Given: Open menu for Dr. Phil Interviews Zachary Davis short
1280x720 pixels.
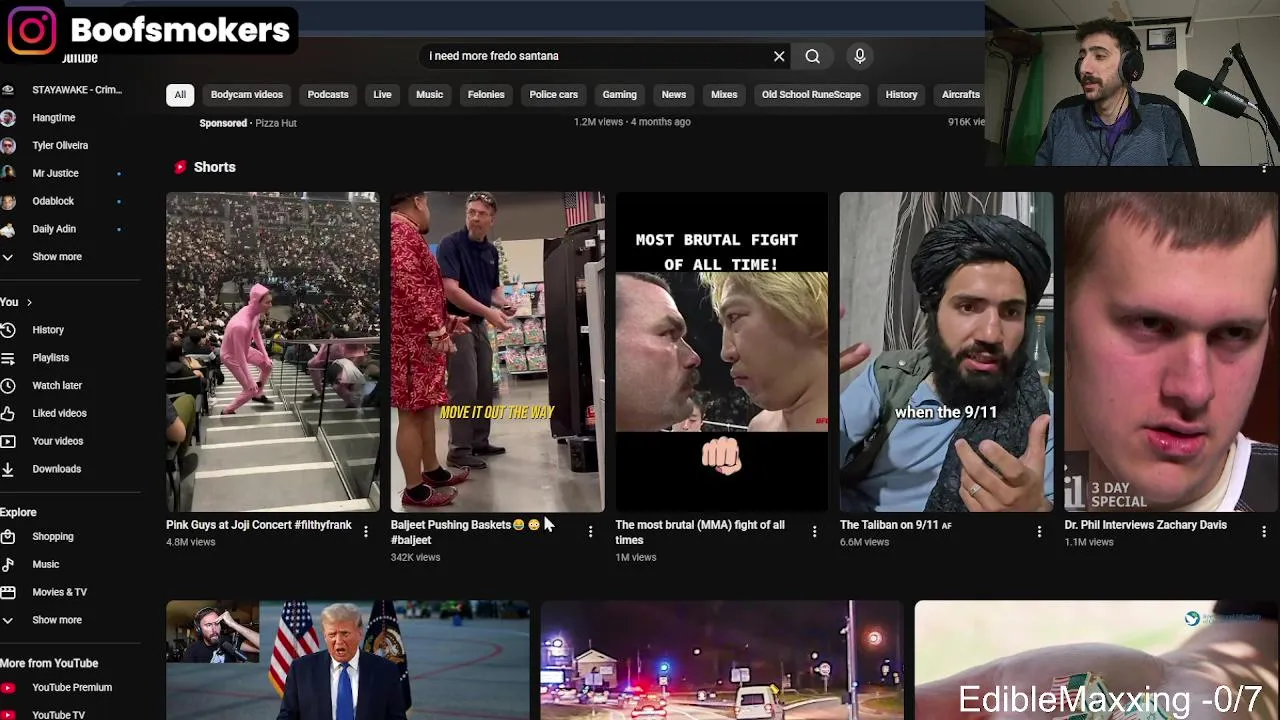Looking at the screenshot, I should pyautogui.click(x=1264, y=532).
